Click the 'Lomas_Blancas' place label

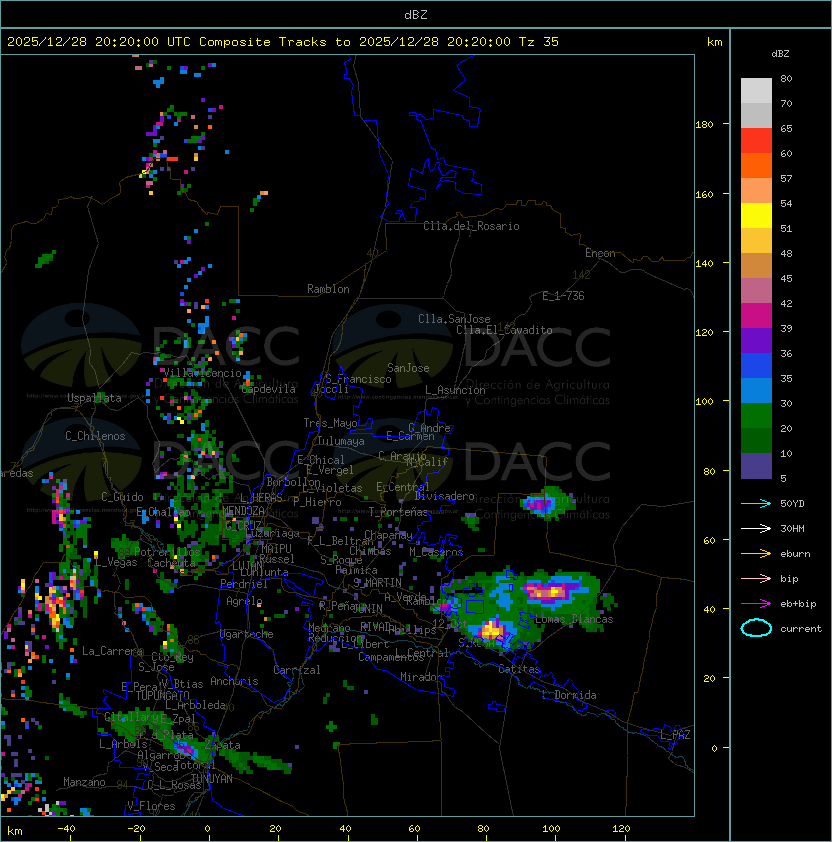pyautogui.click(x=574, y=619)
